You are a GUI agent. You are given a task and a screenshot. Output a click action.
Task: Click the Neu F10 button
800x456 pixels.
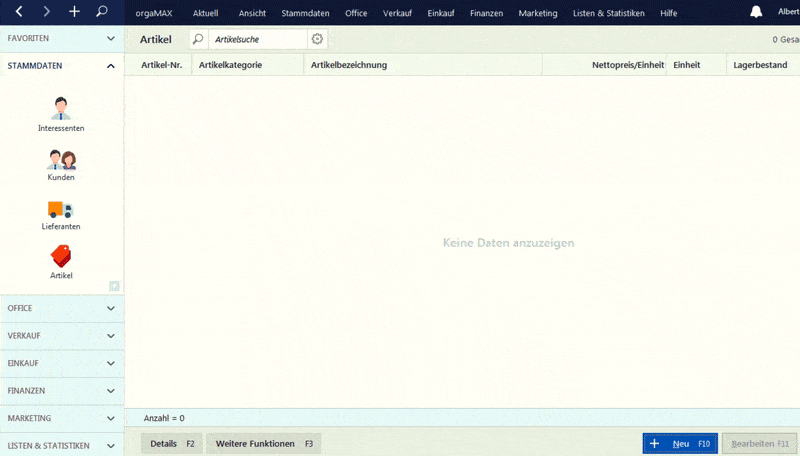click(680, 443)
